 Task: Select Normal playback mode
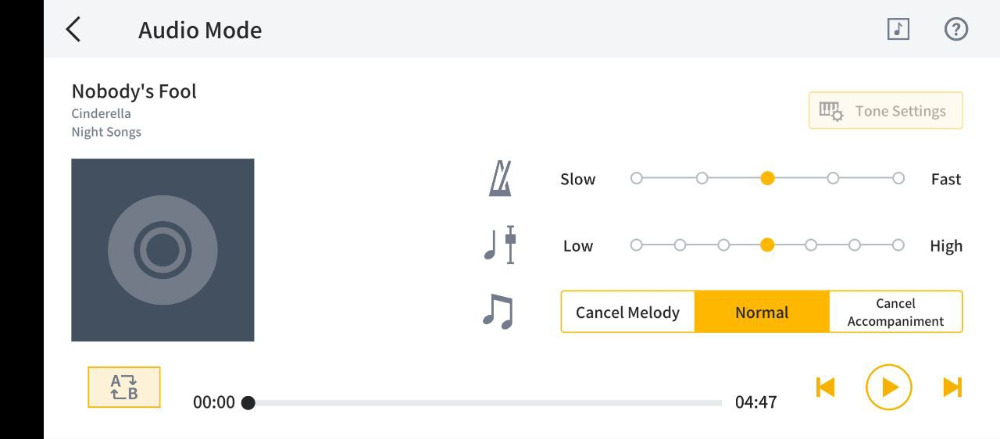click(x=762, y=312)
